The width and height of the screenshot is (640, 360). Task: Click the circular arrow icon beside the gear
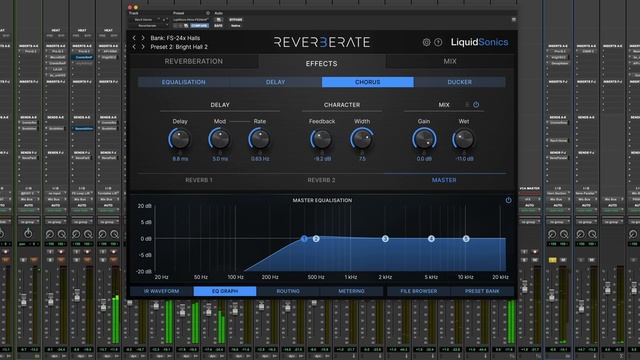(x=438, y=42)
